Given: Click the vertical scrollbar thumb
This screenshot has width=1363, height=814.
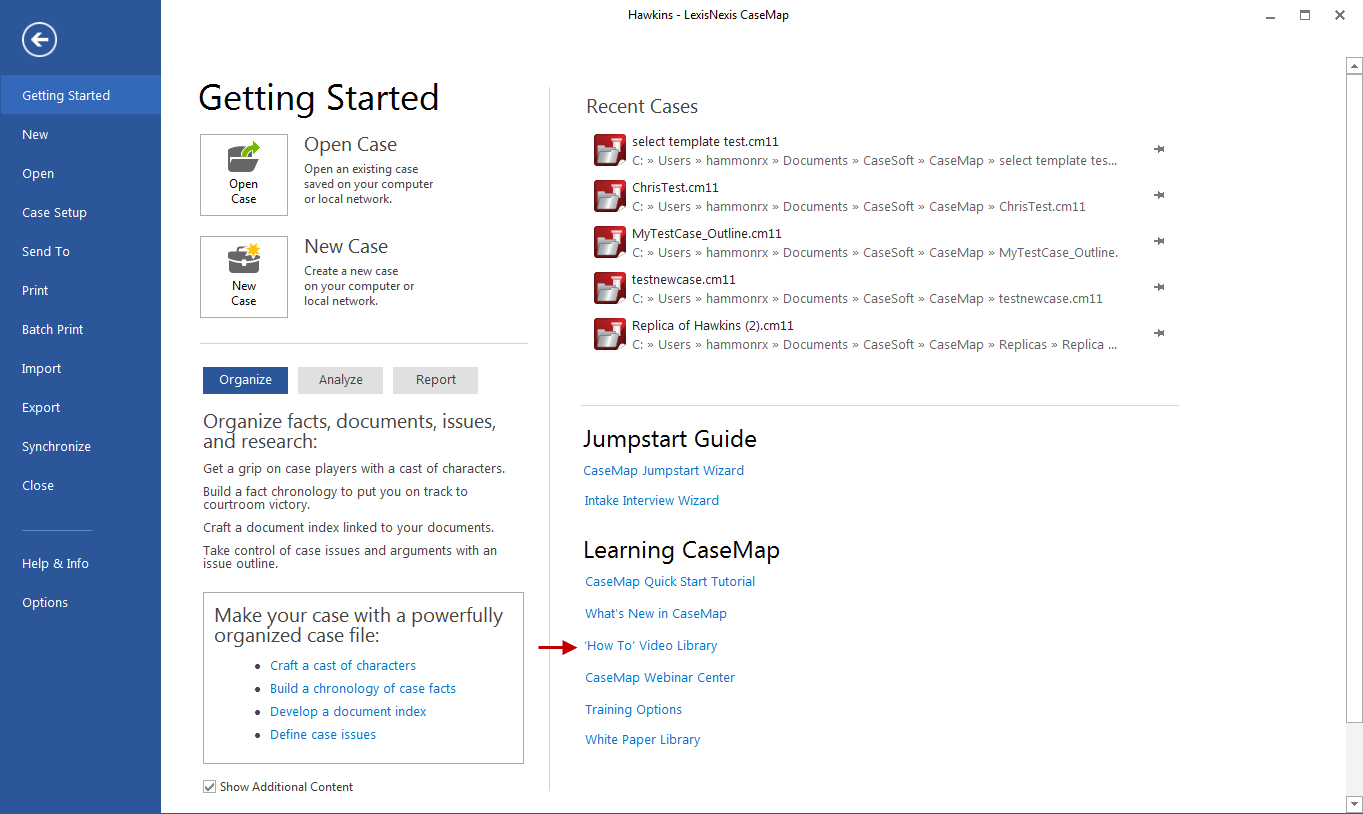Looking at the screenshot, I should [1354, 398].
